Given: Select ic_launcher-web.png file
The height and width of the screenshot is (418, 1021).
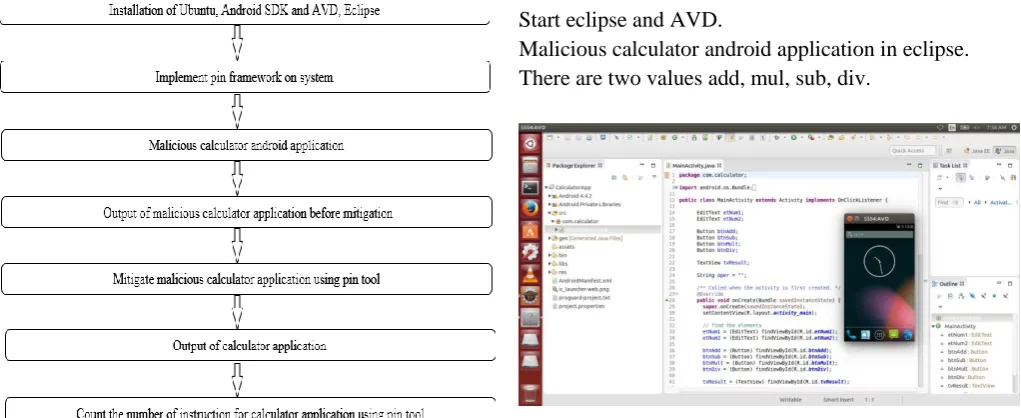Looking at the screenshot, I should [580, 289].
